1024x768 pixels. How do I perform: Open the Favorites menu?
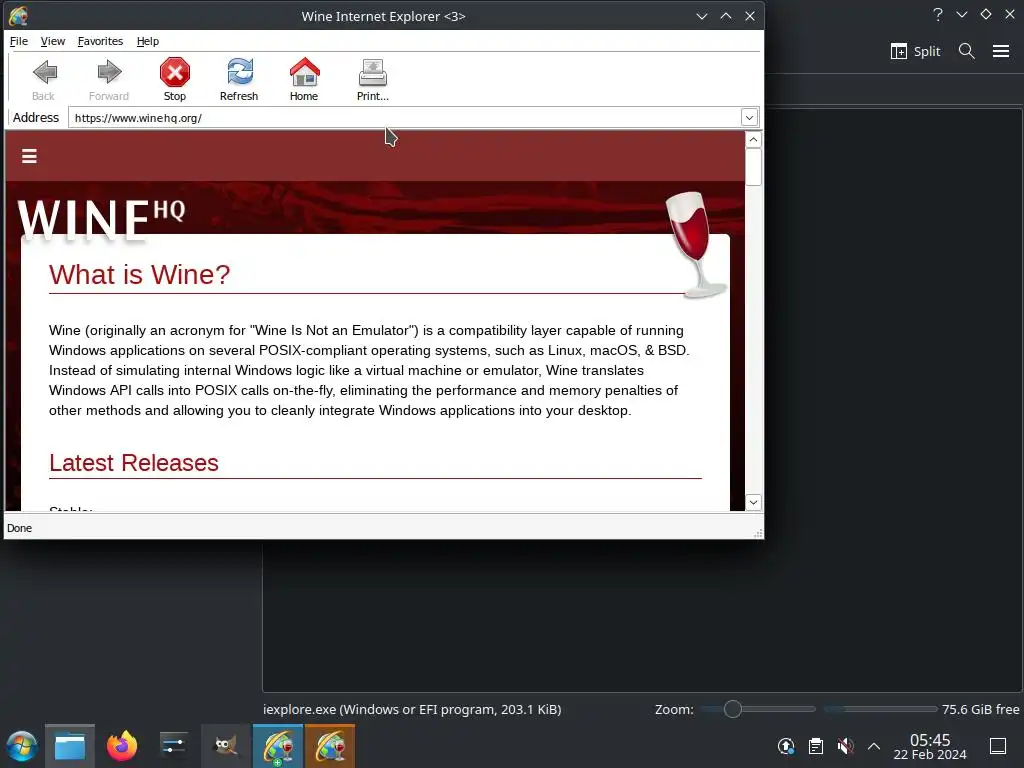tap(100, 41)
